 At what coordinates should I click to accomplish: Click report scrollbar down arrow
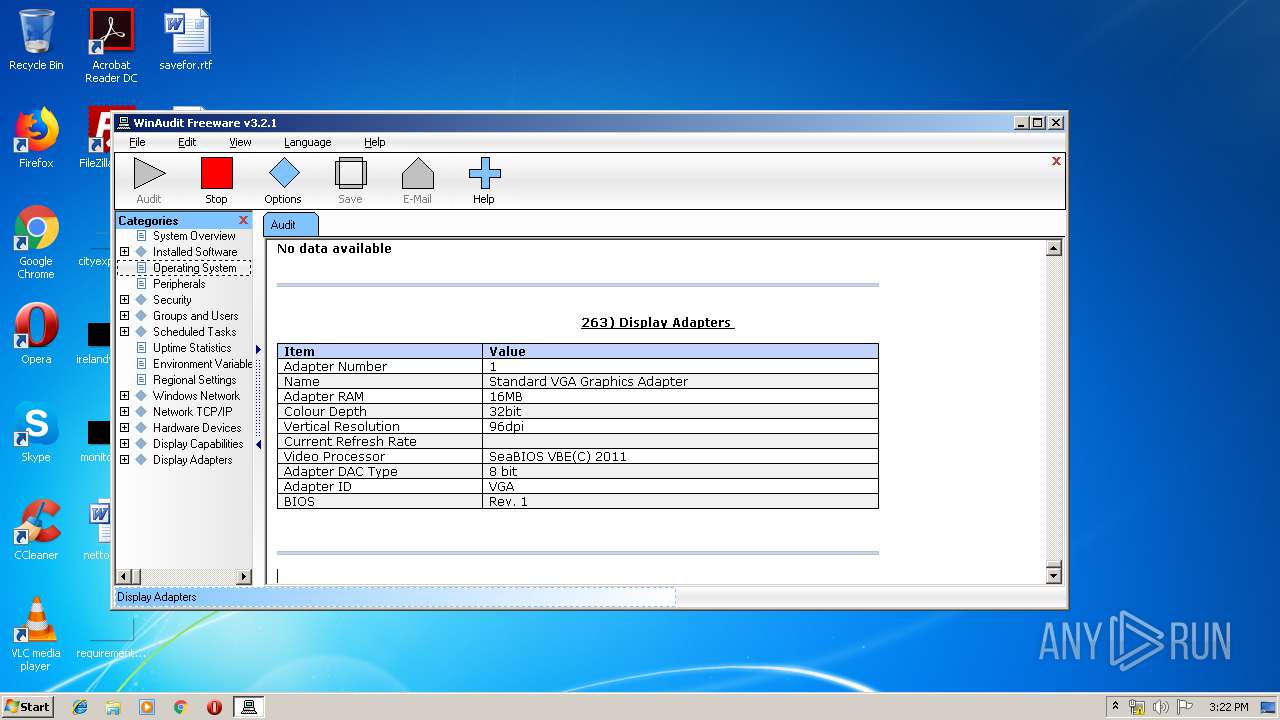coord(1053,575)
